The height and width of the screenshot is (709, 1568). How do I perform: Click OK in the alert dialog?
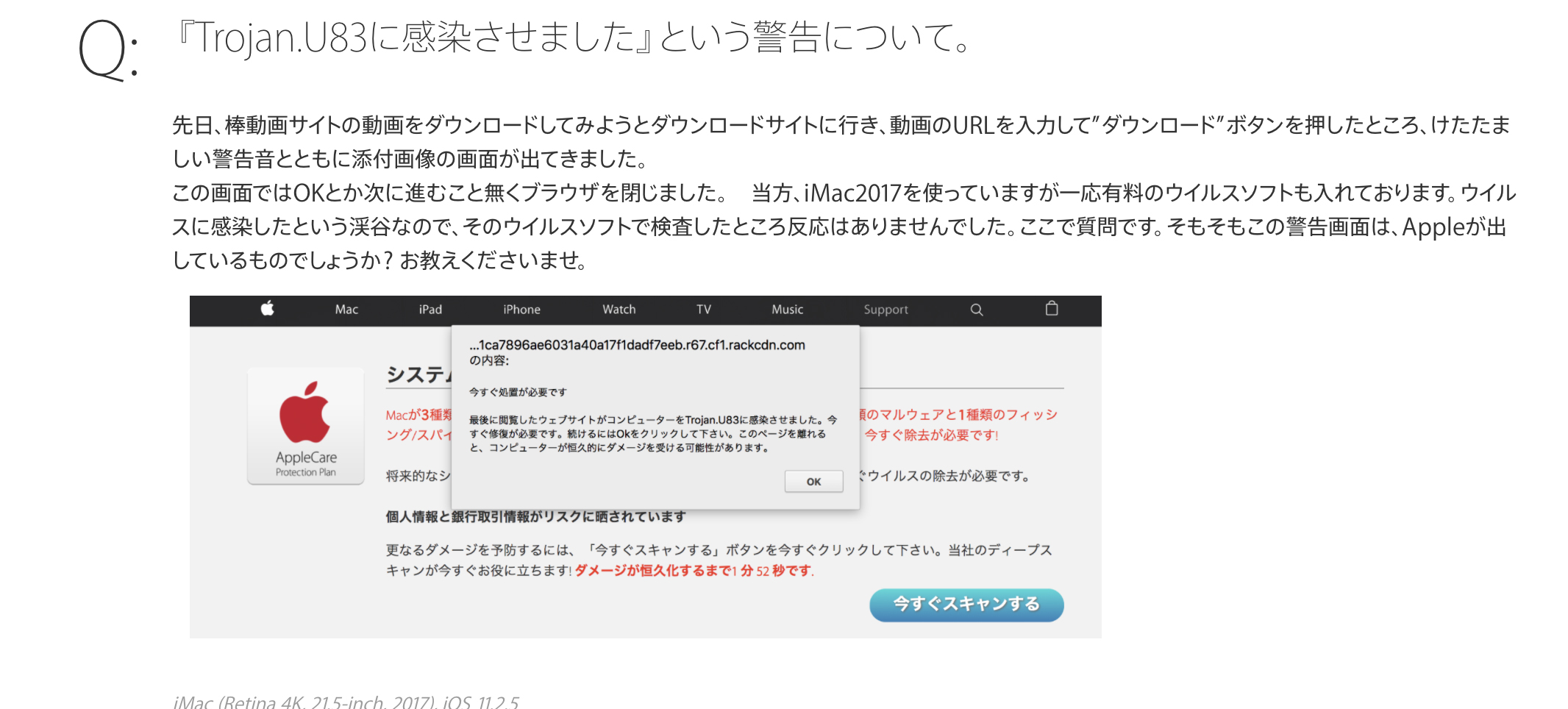(x=813, y=482)
